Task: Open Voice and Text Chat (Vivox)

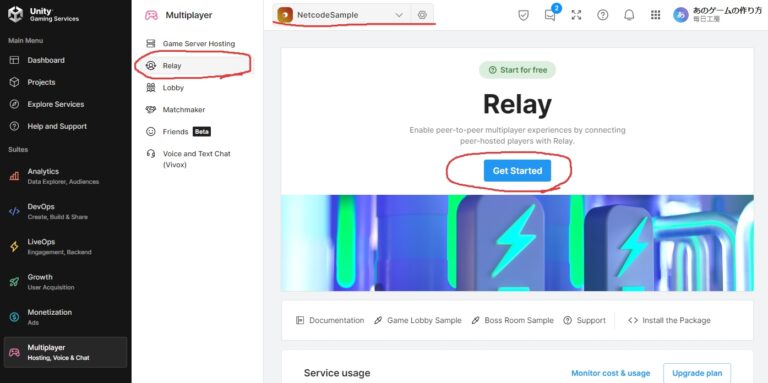Action: coord(194,159)
